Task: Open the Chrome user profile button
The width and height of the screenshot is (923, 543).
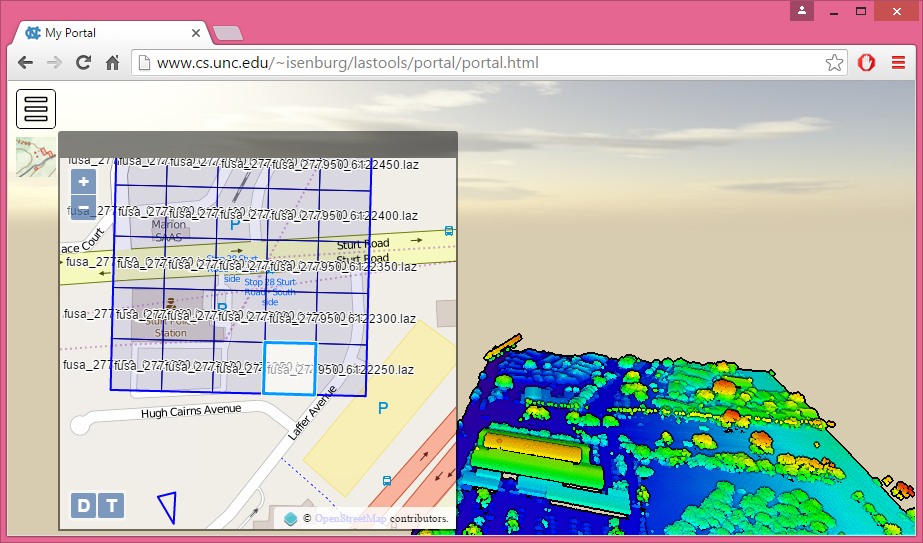Action: 801,10
